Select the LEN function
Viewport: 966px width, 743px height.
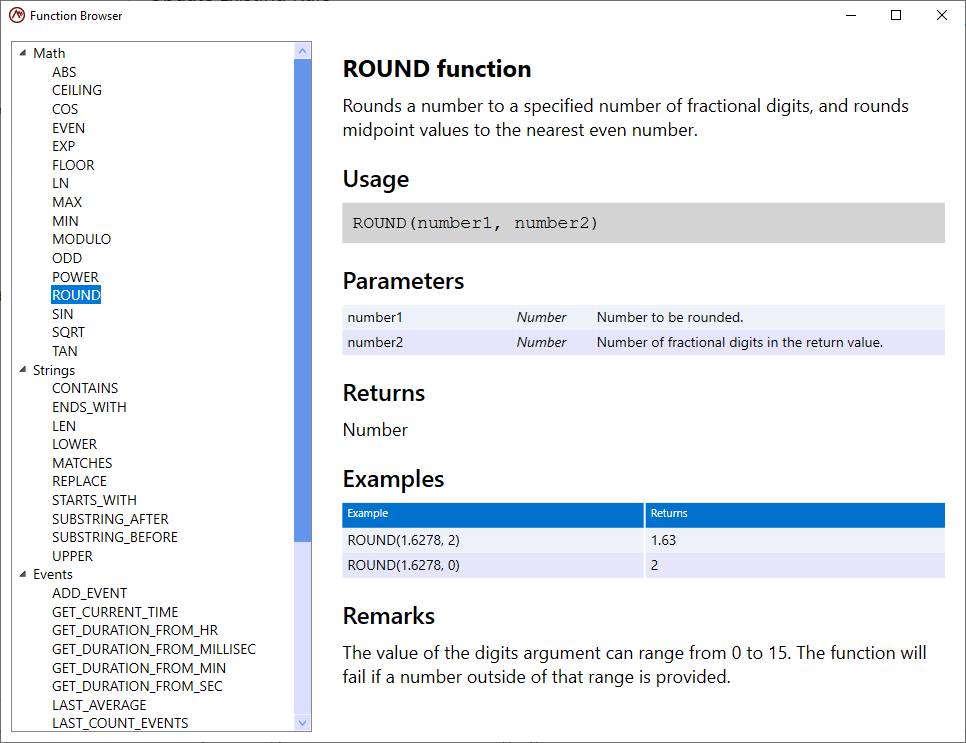[64, 426]
